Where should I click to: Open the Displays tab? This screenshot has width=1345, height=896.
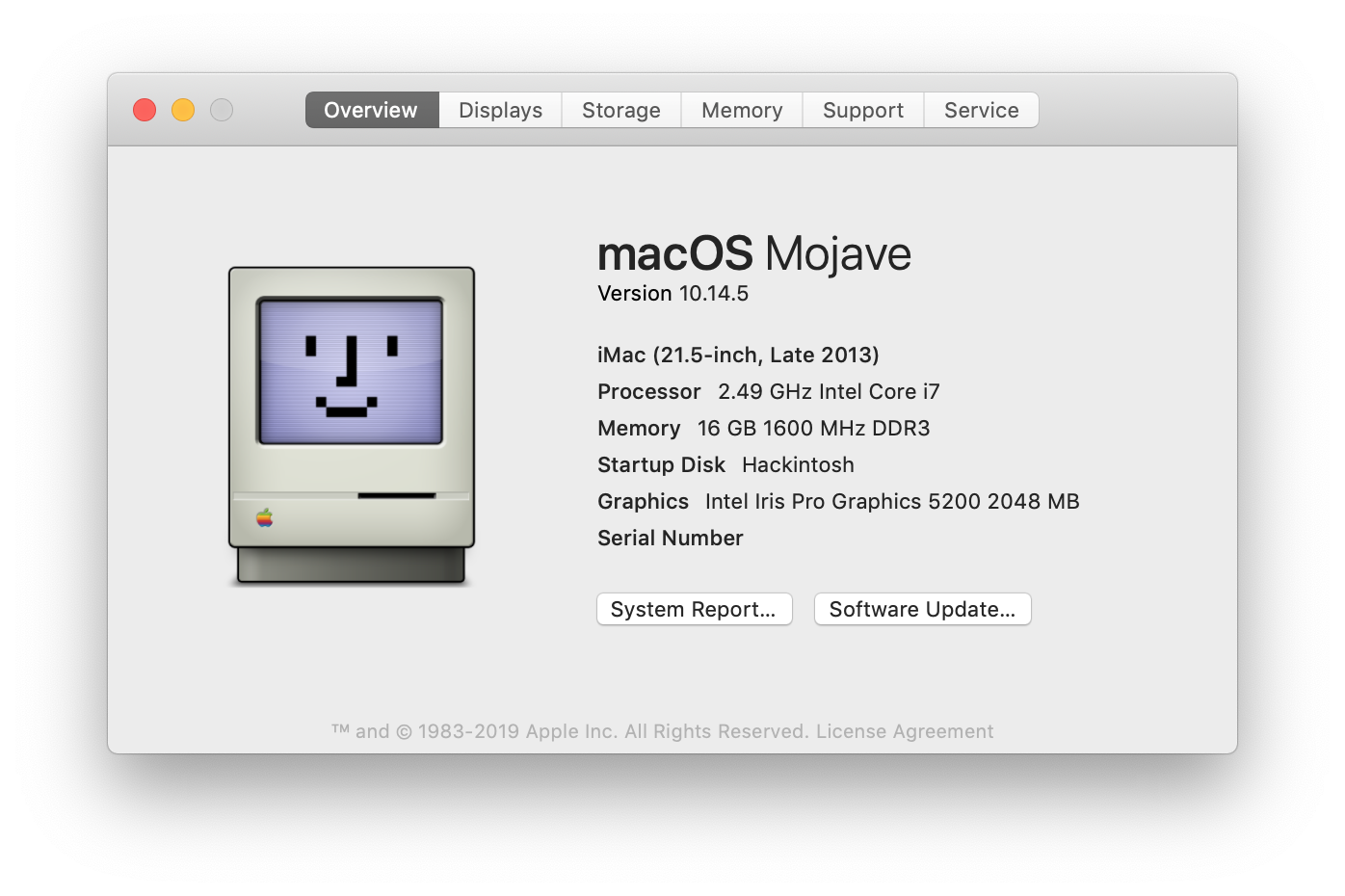500,110
